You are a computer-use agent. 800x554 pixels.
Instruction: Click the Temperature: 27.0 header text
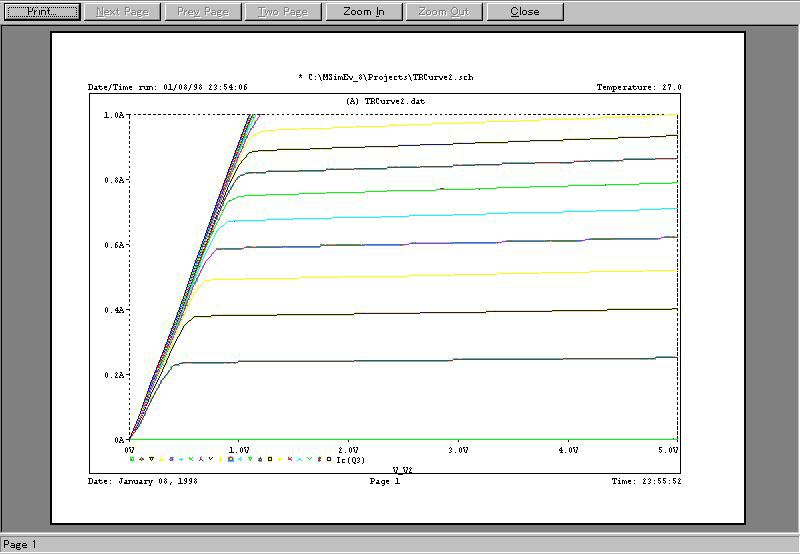pyautogui.click(x=638, y=88)
